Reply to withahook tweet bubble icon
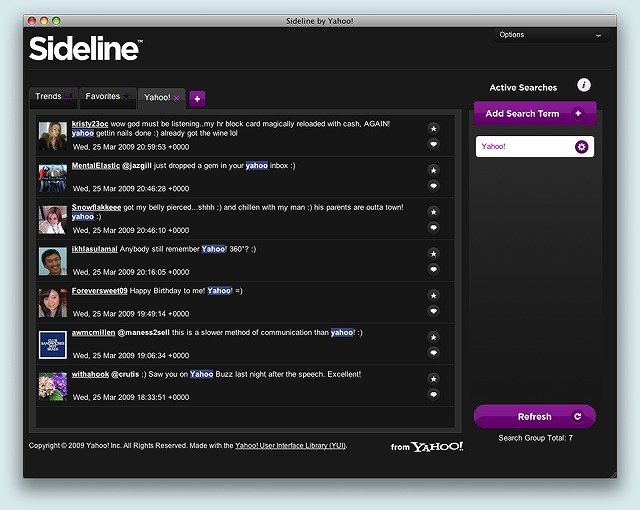The height and width of the screenshot is (510, 640). coord(433,395)
